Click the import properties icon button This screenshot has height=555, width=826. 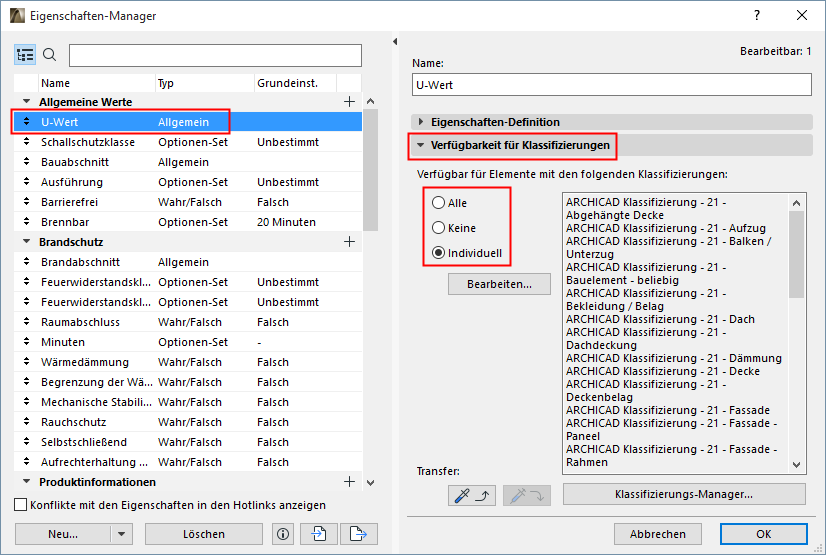319,534
